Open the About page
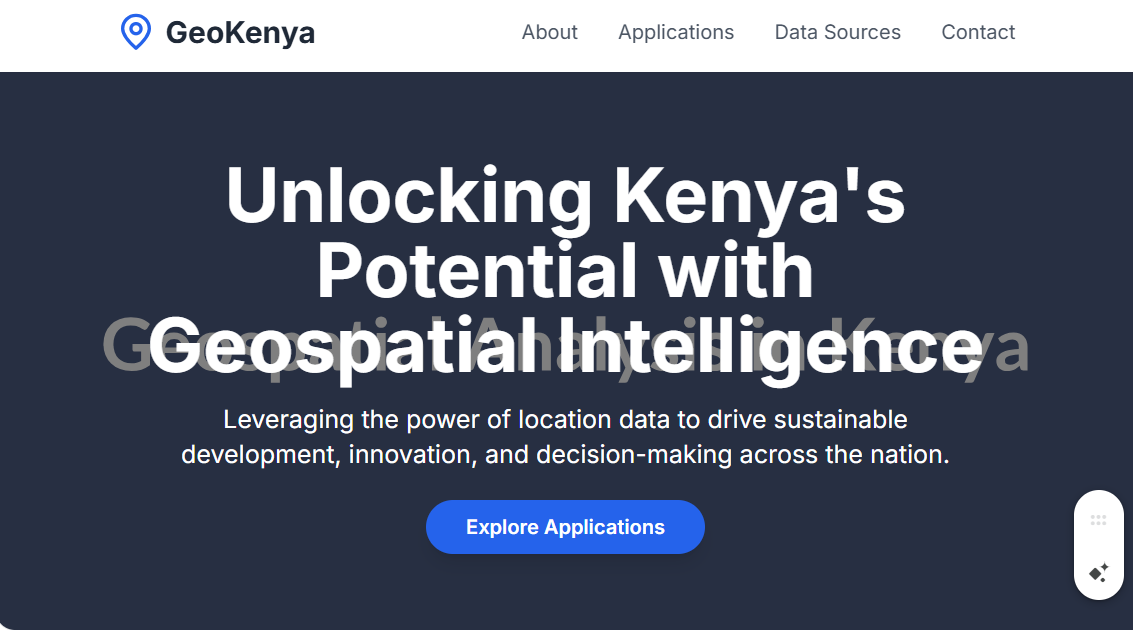This screenshot has height=630, width=1133. pos(549,32)
